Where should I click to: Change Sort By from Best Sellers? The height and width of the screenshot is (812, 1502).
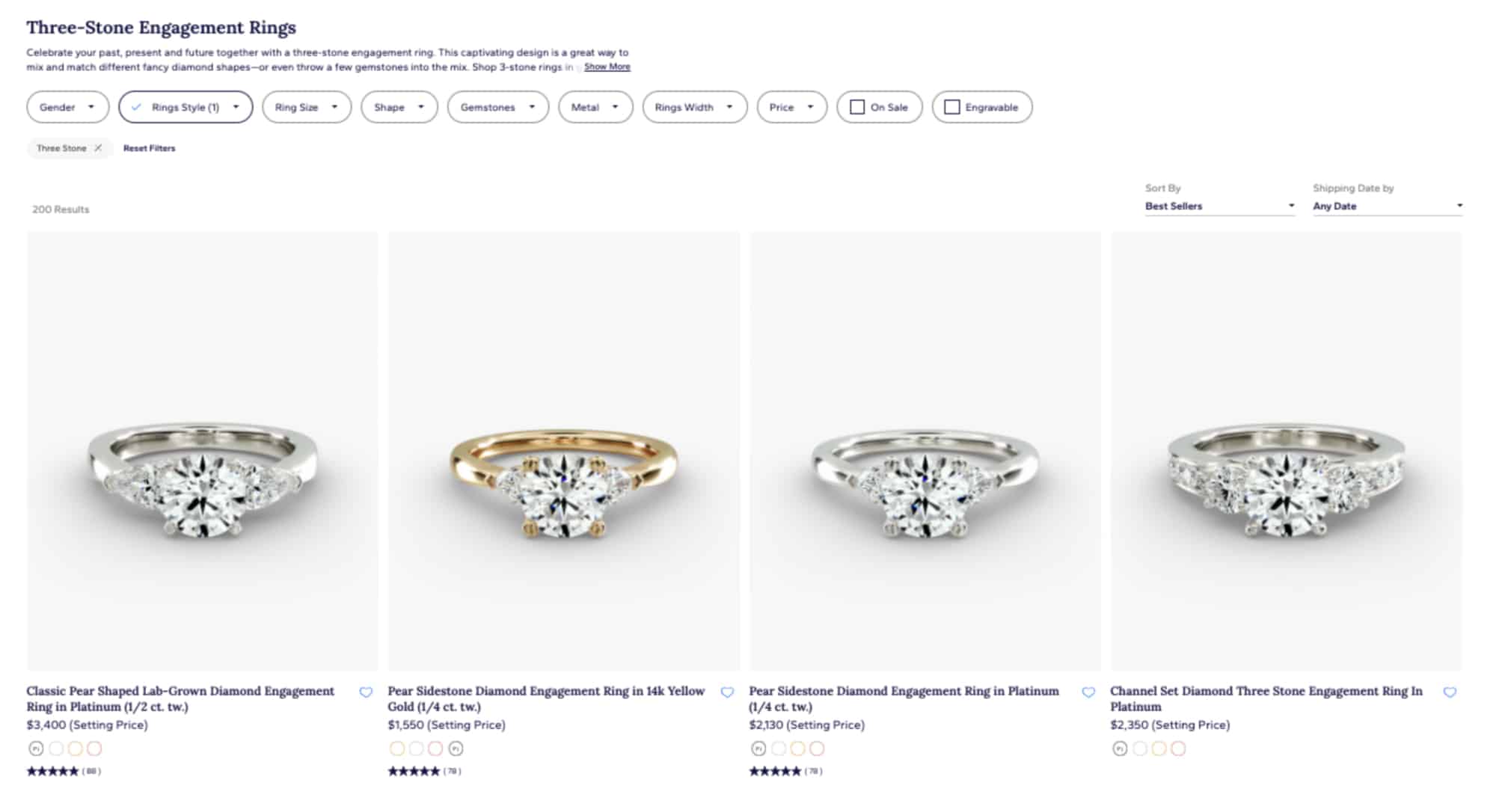1219,206
